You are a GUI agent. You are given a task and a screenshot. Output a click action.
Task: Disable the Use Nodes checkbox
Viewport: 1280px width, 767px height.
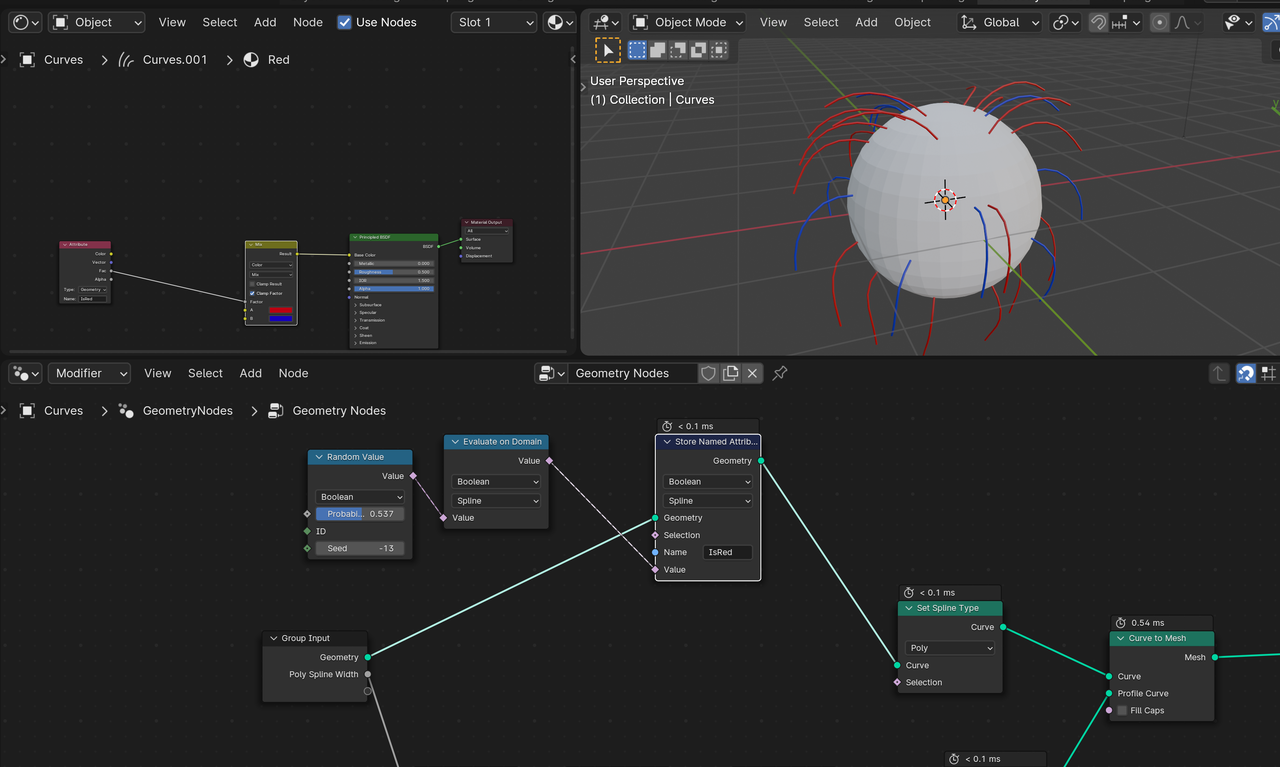coord(345,22)
